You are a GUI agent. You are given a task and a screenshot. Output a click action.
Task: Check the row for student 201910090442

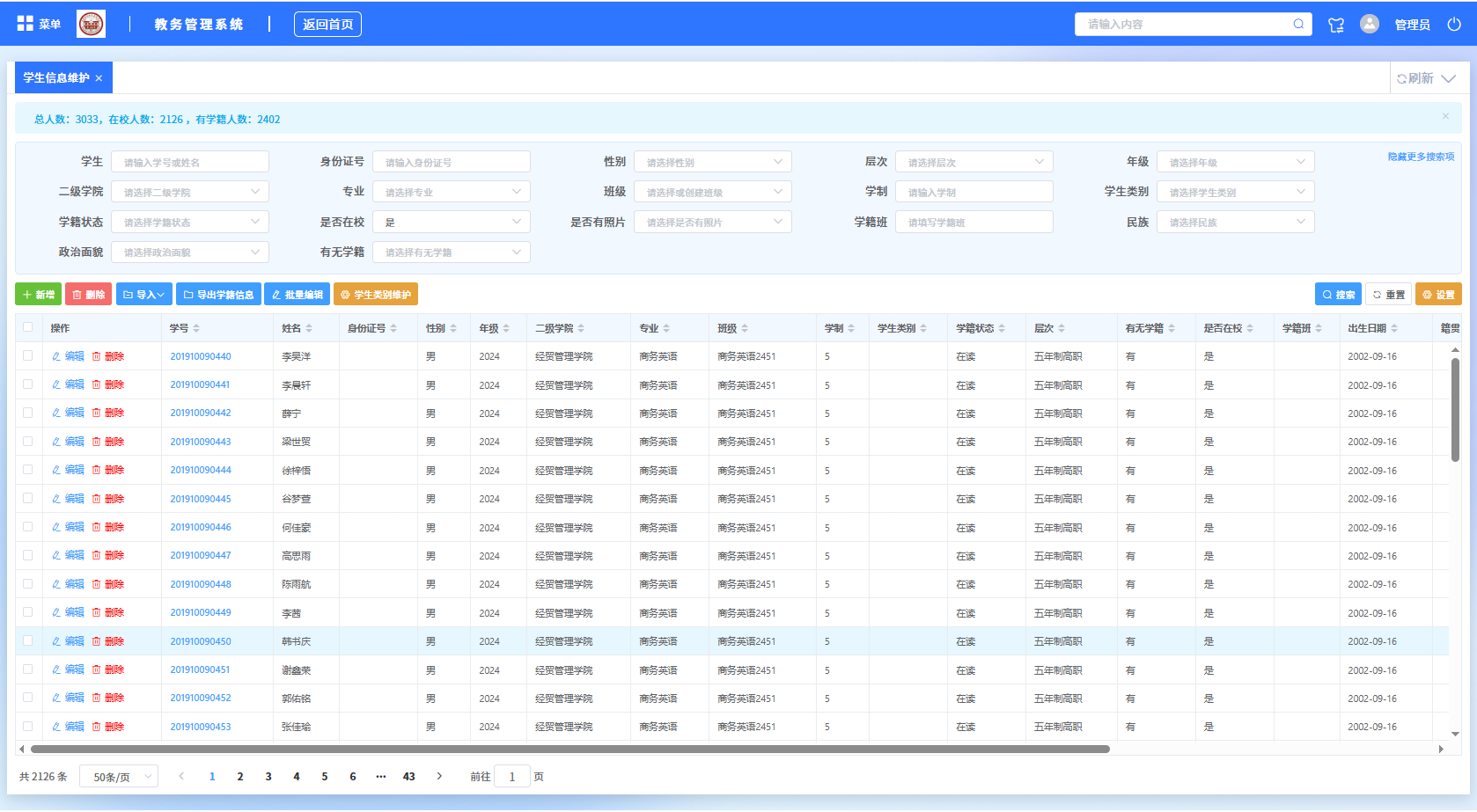tap(27, 413)
